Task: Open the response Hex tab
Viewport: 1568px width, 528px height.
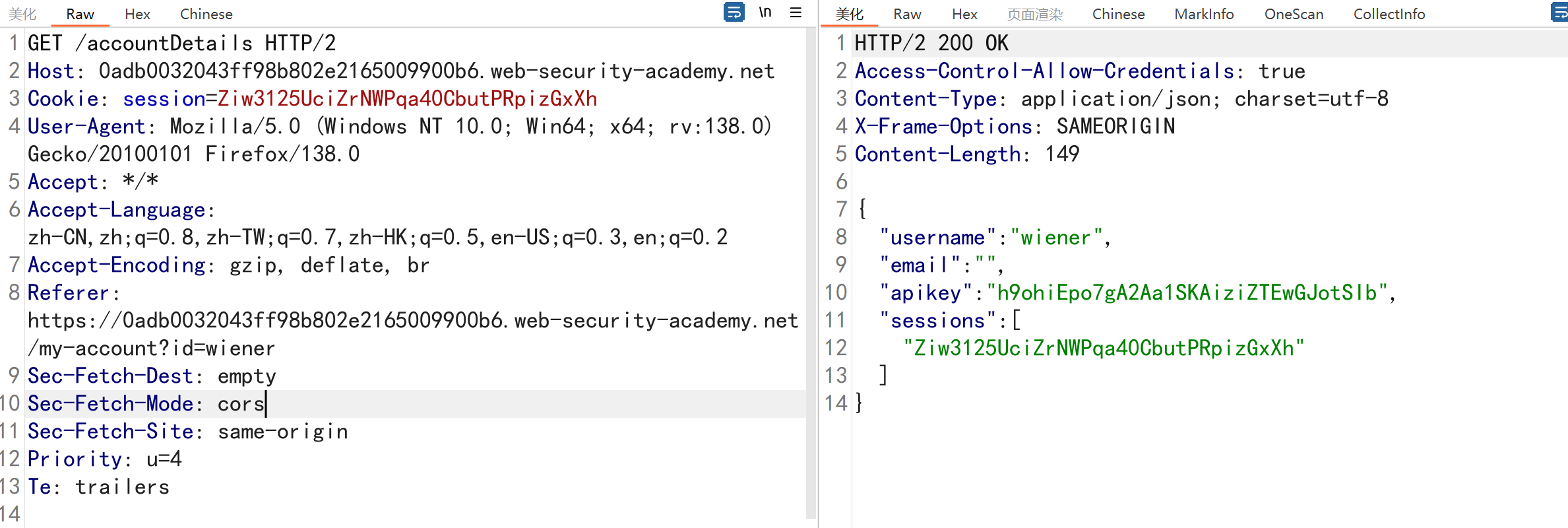Action: pos(964,15)
